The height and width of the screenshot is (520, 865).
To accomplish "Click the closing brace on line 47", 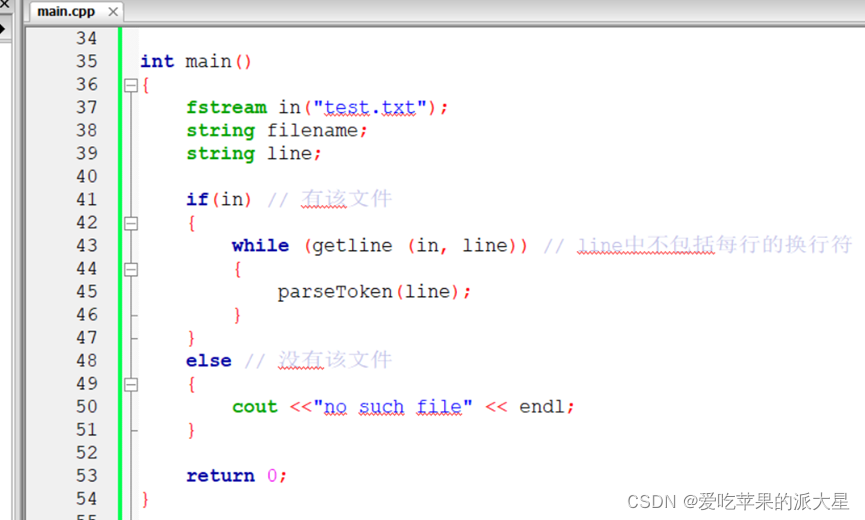I will click(191, 338).
